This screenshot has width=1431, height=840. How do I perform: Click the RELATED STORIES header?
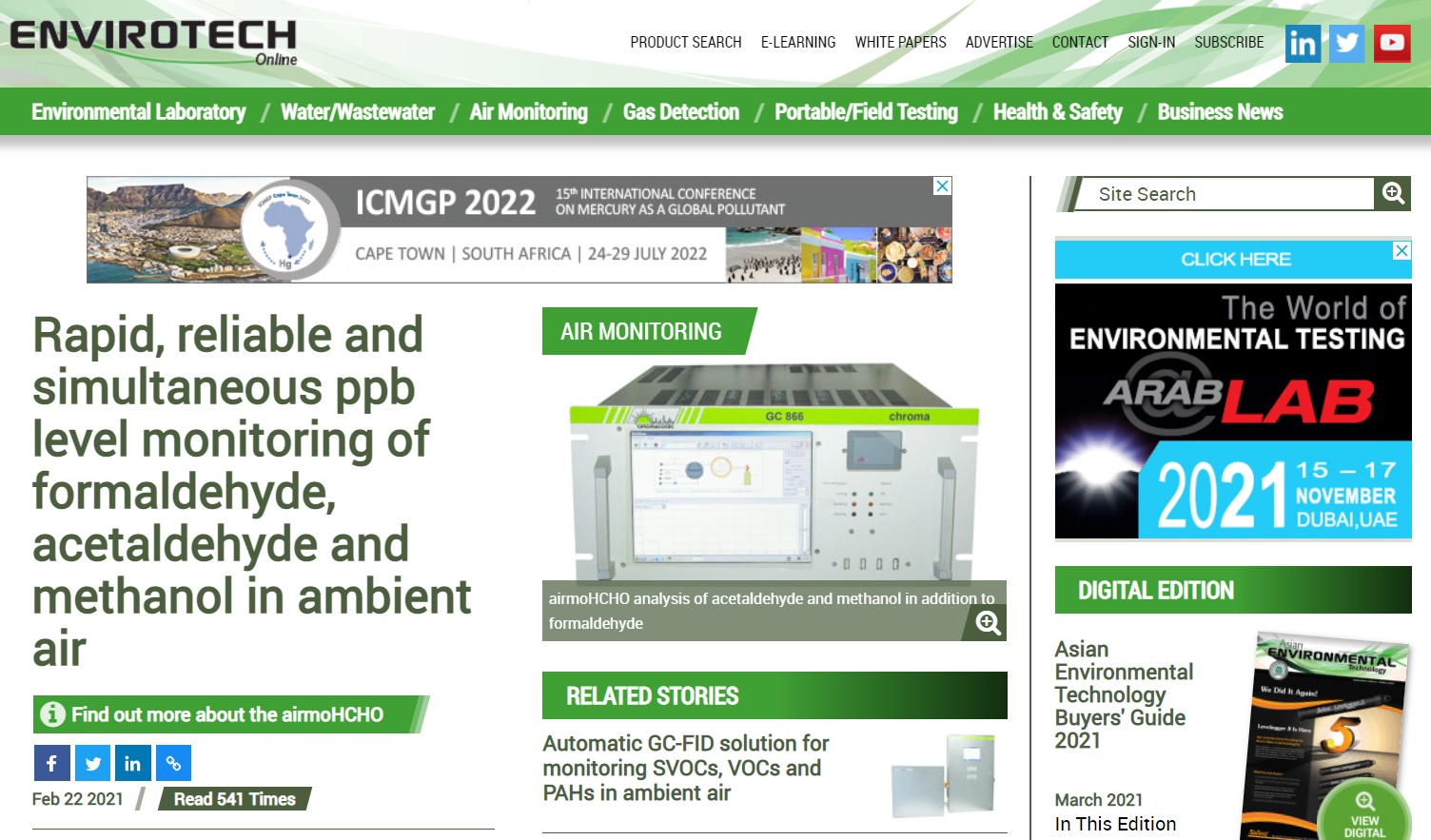(x=774, y=695)
